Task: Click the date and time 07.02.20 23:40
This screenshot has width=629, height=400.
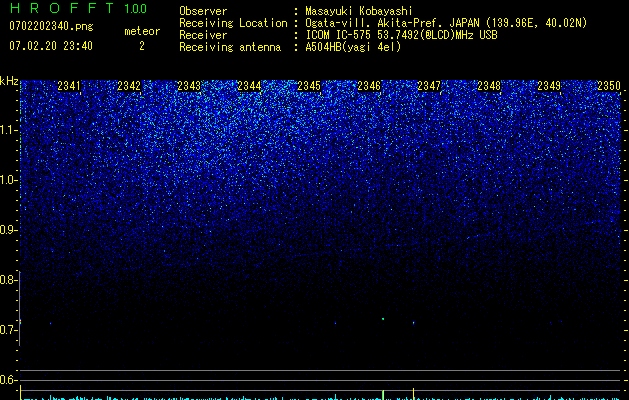Action: click(x=51, y=46)
